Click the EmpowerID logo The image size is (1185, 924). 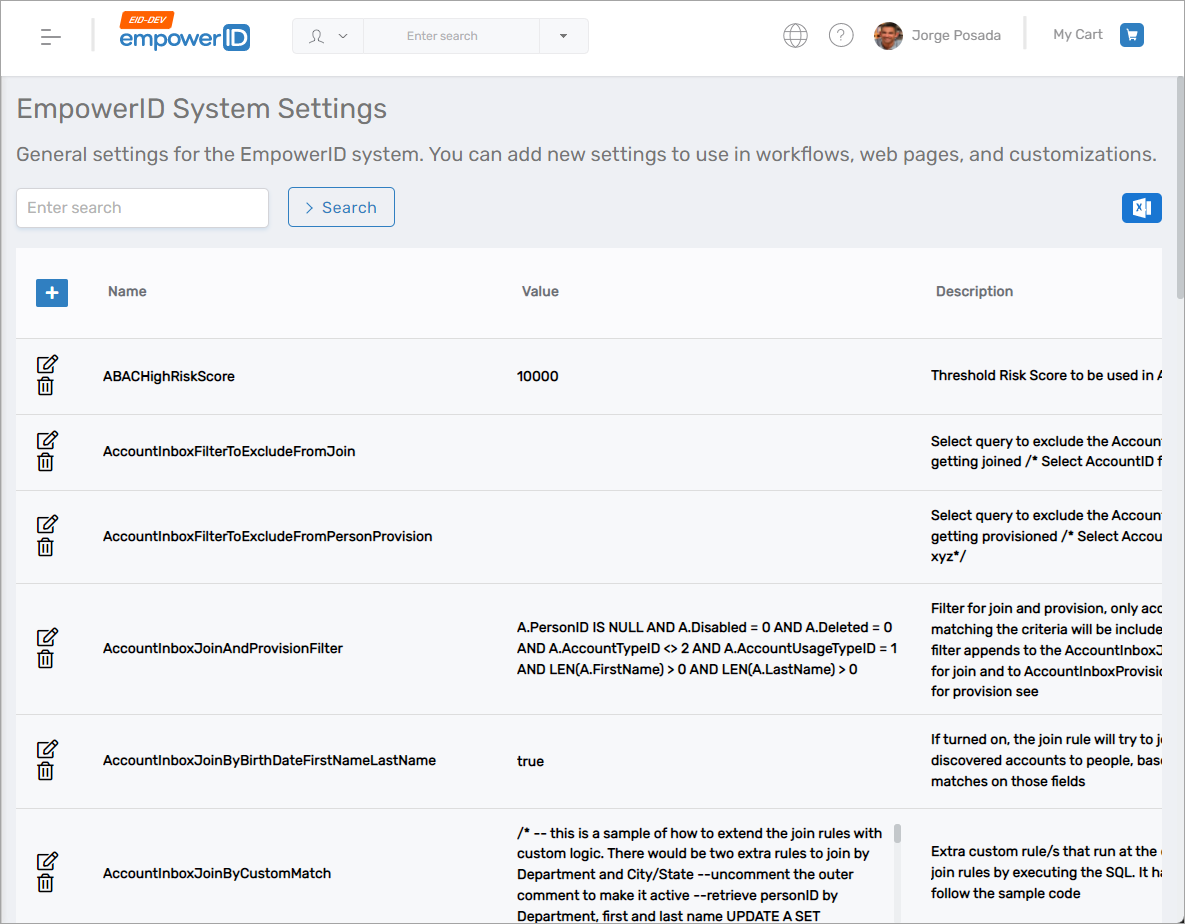184,37
